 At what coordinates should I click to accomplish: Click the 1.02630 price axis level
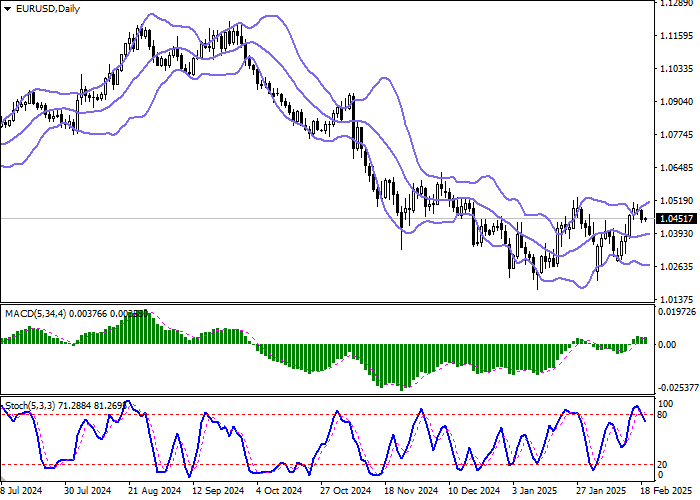coord(677,266)
